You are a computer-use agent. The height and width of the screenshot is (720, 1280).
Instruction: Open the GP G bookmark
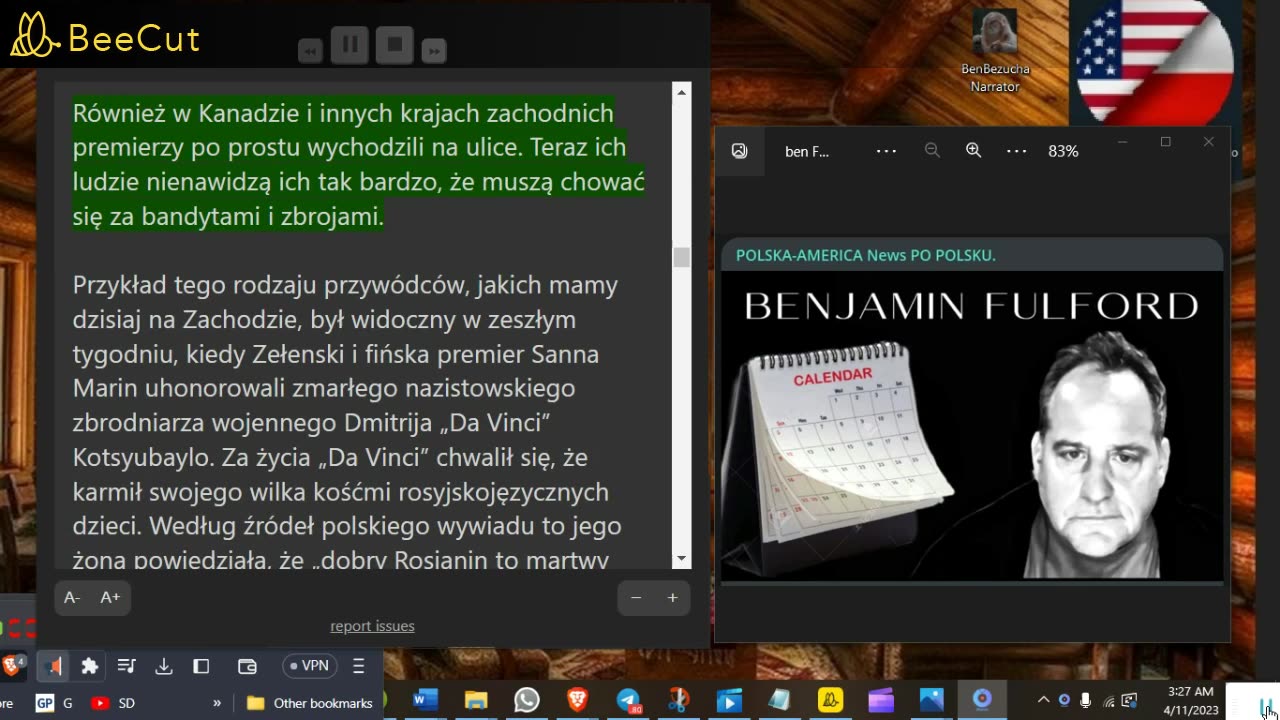(54, 703)
